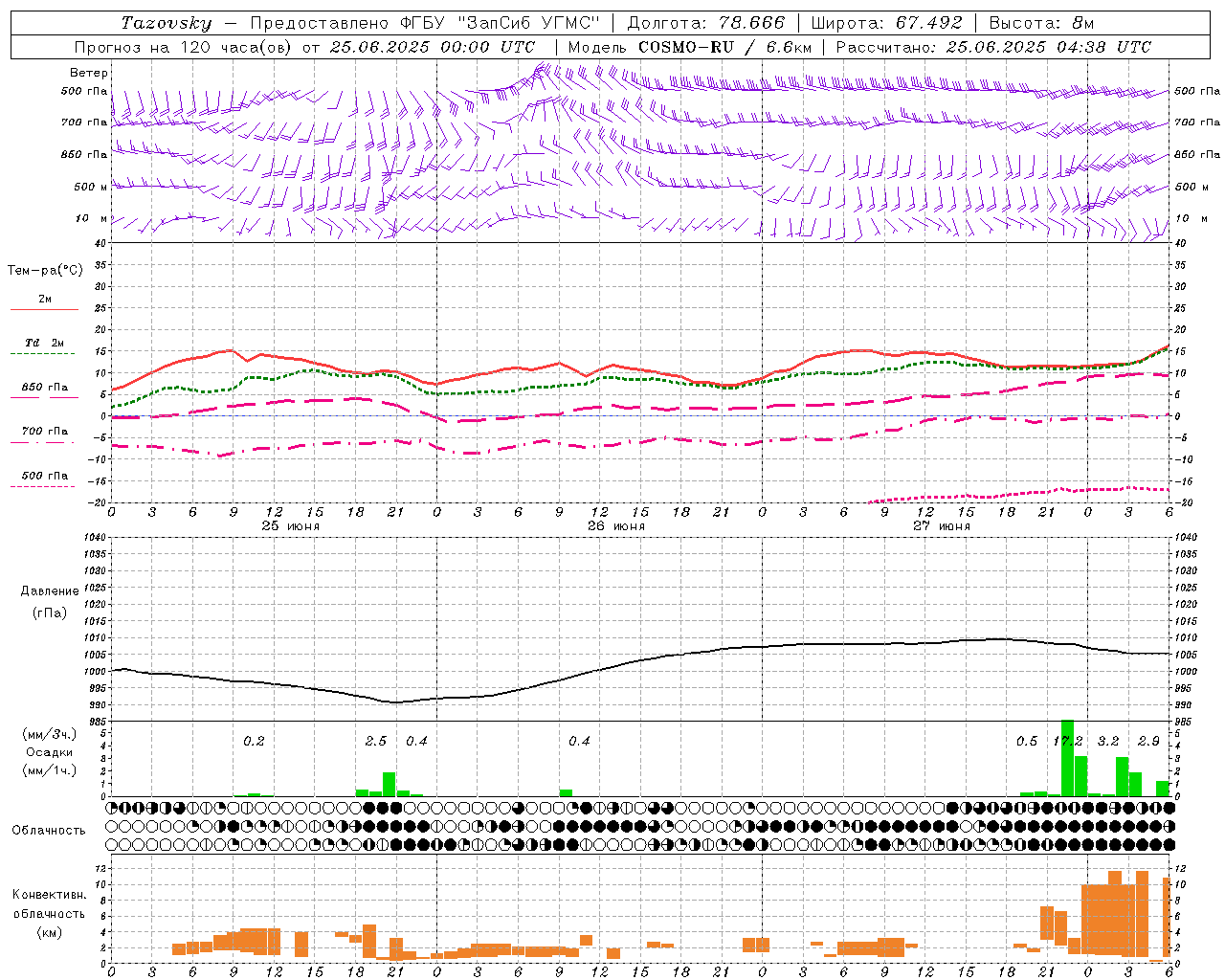Click the Широта: 67.492 value

886,23
